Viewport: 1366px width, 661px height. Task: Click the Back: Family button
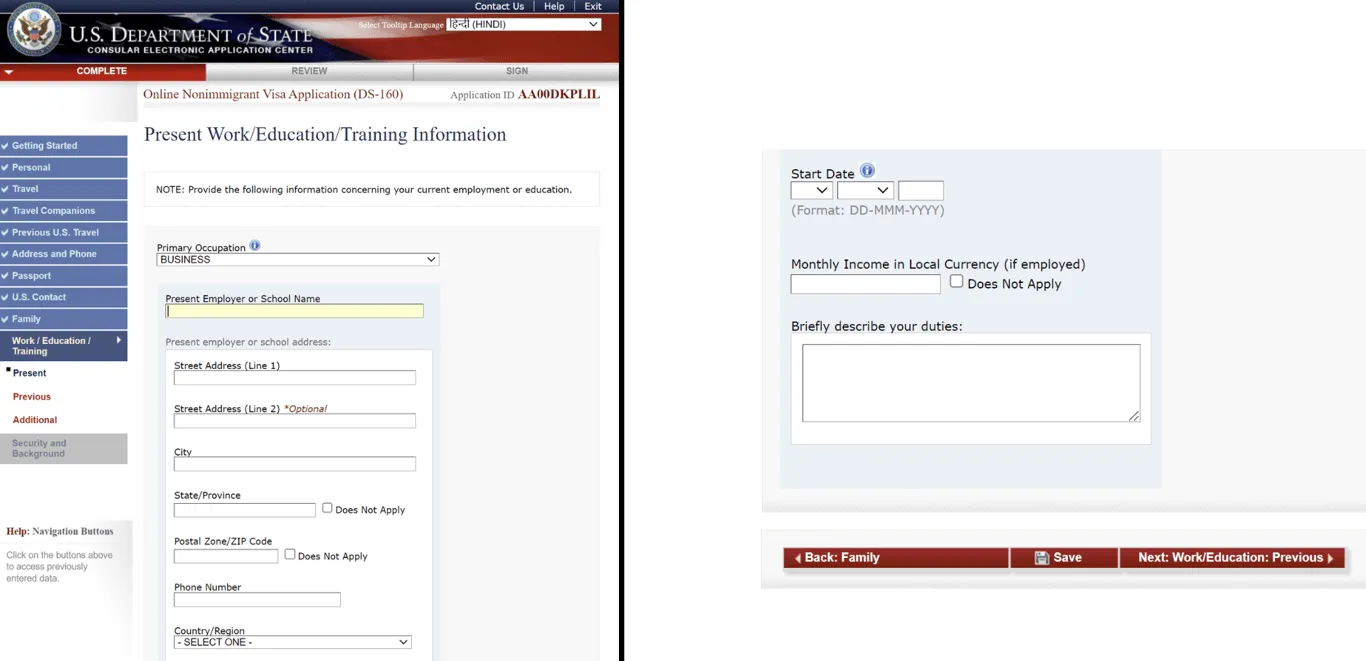pyautogui.click(x=895, y=558)
